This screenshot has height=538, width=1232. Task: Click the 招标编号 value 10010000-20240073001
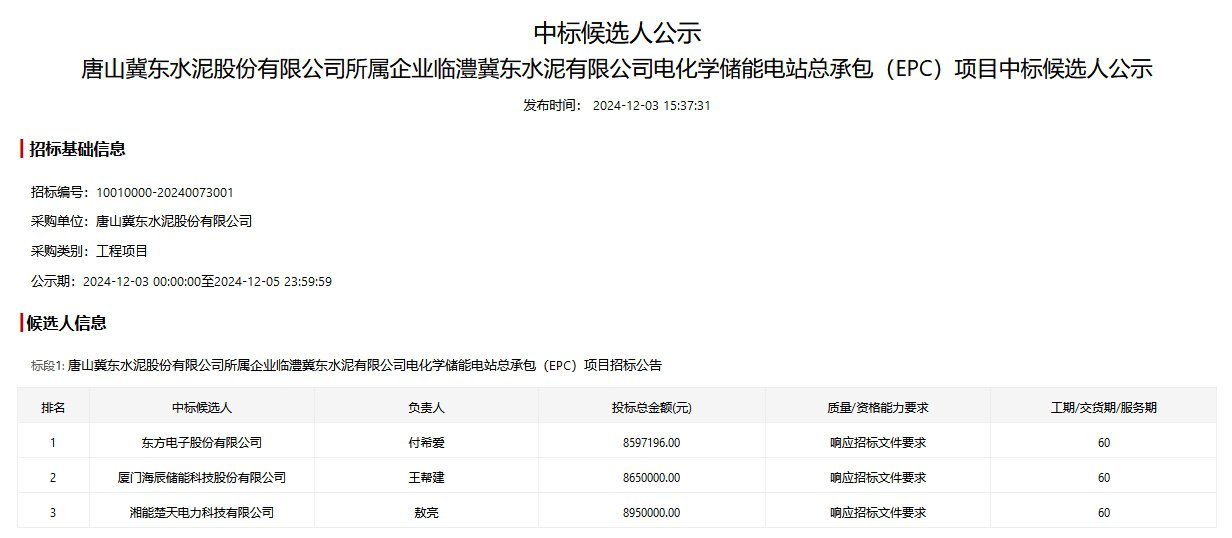[164, 192]
